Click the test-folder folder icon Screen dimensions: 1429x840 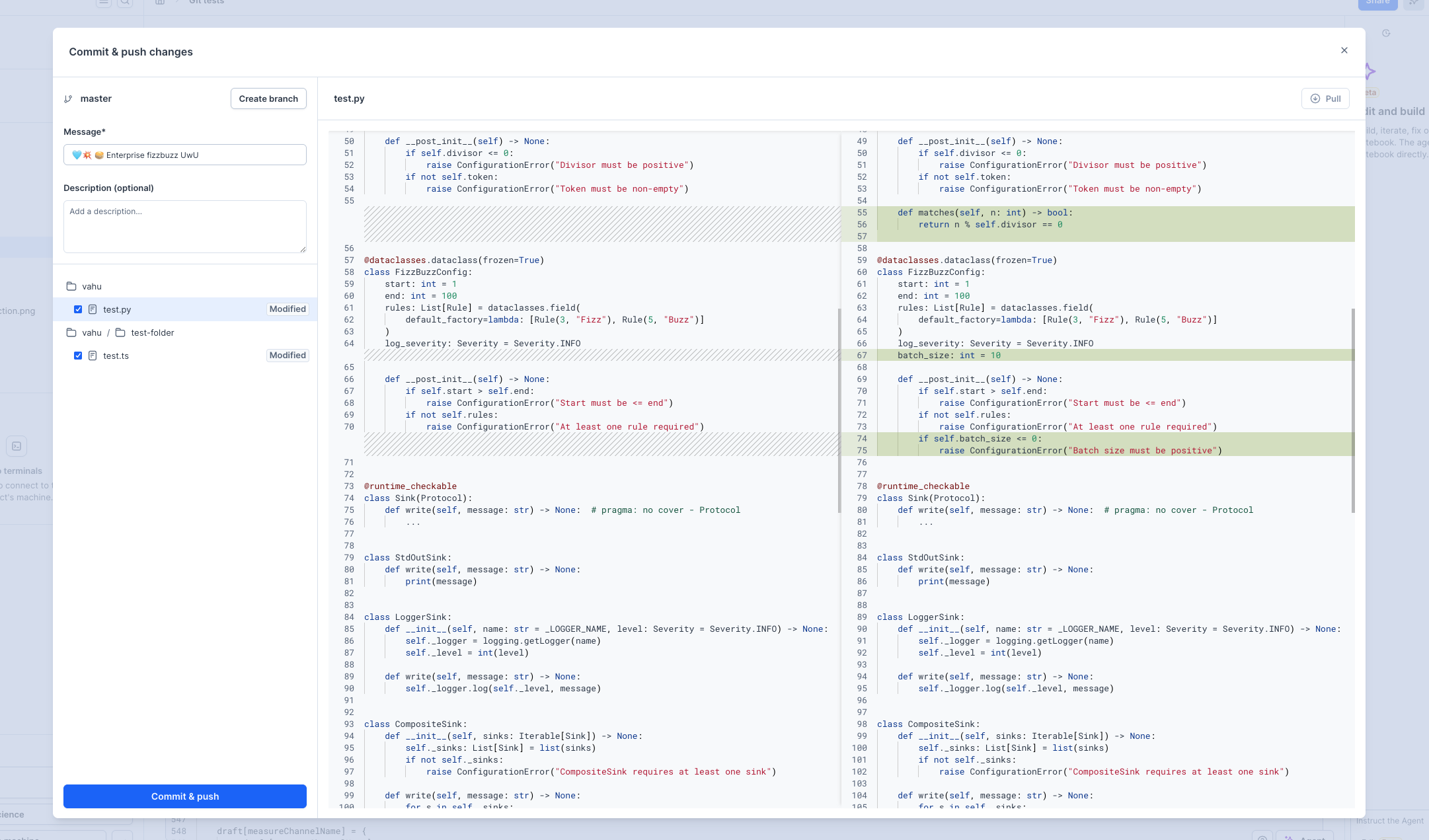point(120,332)
